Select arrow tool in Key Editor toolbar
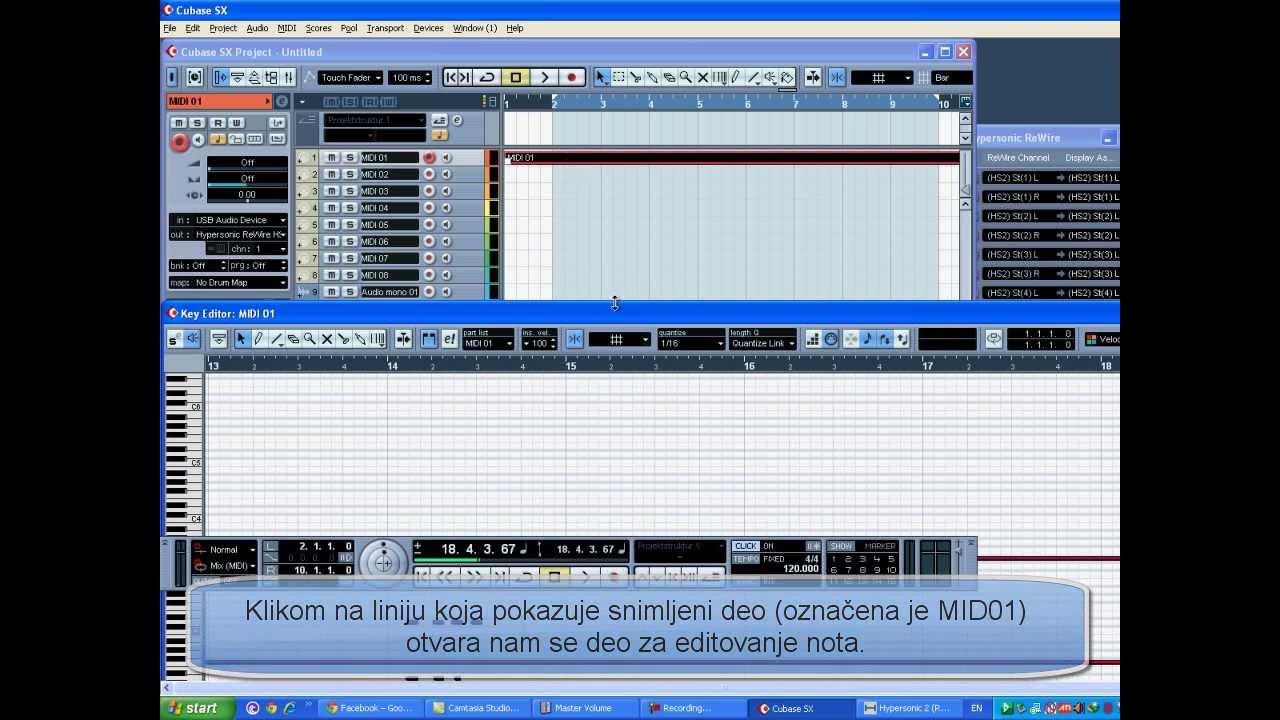This screenshot has width=1280, height=720. [x=241, y=340]
